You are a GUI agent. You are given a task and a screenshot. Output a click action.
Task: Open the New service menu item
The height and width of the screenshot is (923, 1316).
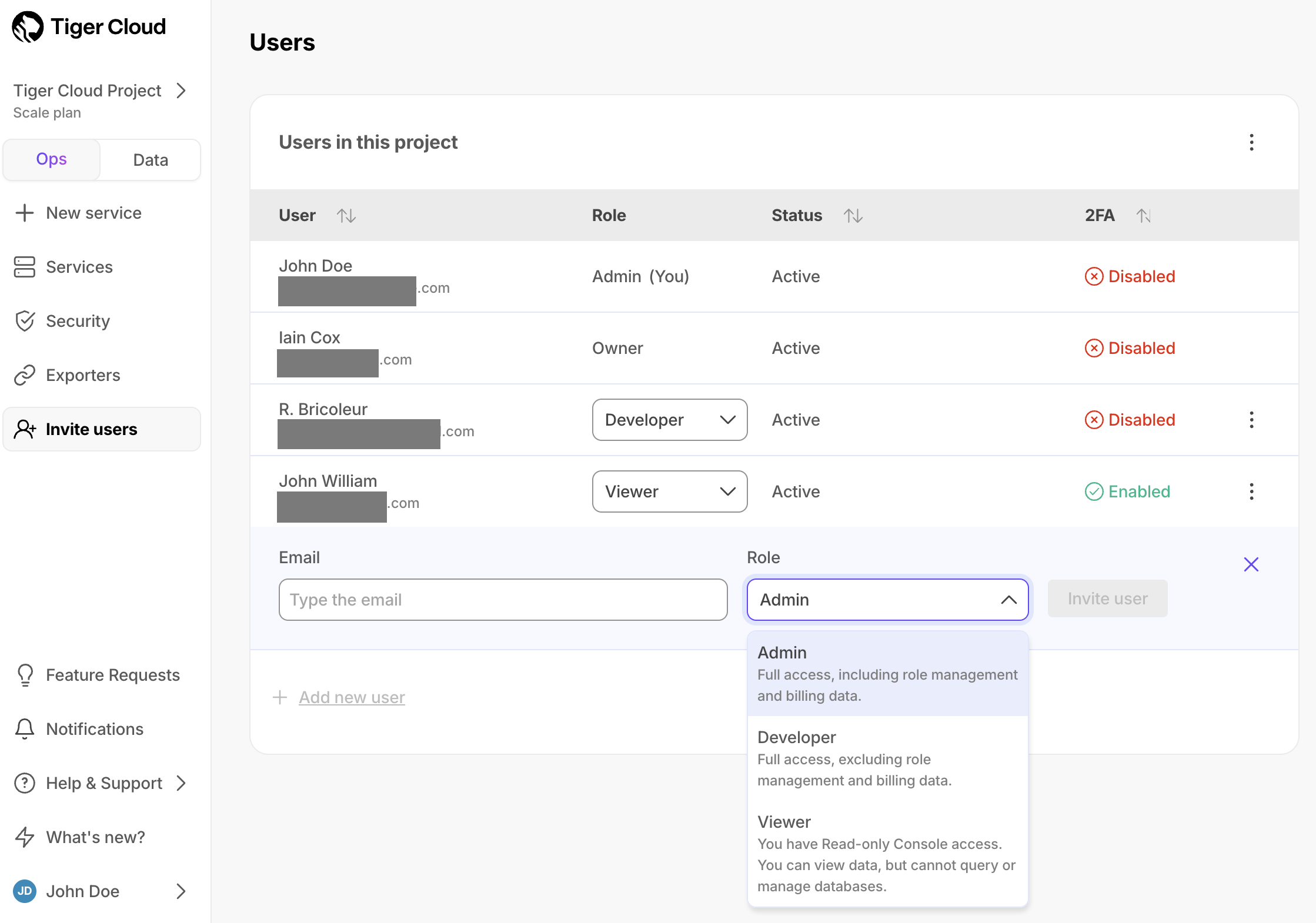click(x=94, y=213)
